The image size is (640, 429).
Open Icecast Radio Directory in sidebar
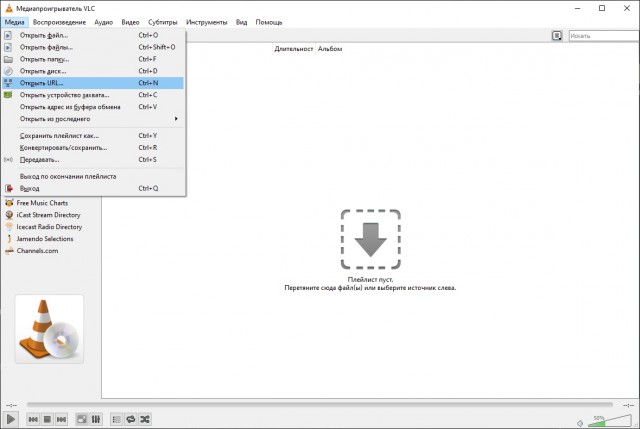(x=49, y=227)
